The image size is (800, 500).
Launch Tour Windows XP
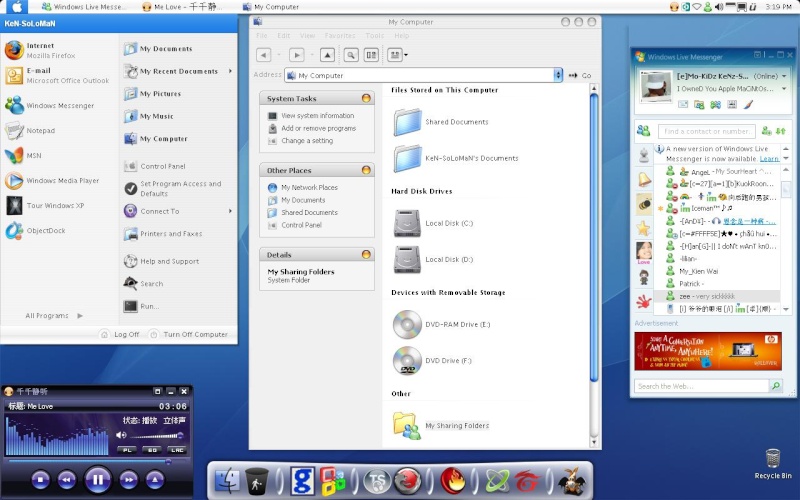[x=45, y=205]
